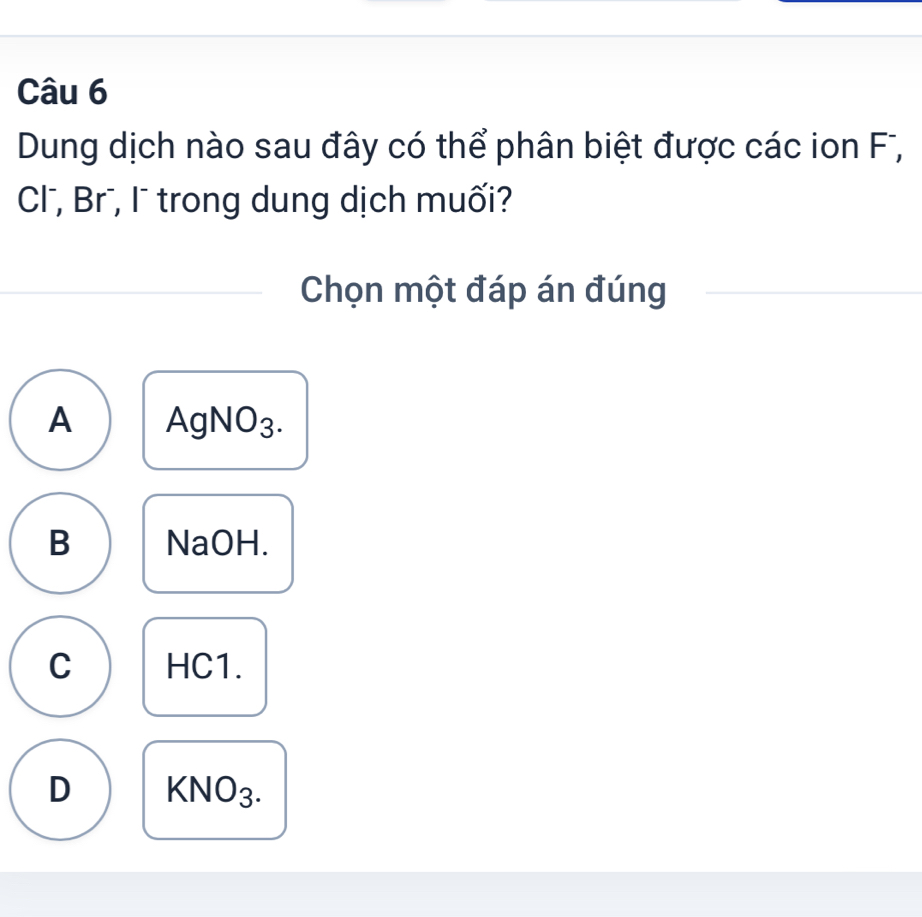Select radio option A

(60, 420)
